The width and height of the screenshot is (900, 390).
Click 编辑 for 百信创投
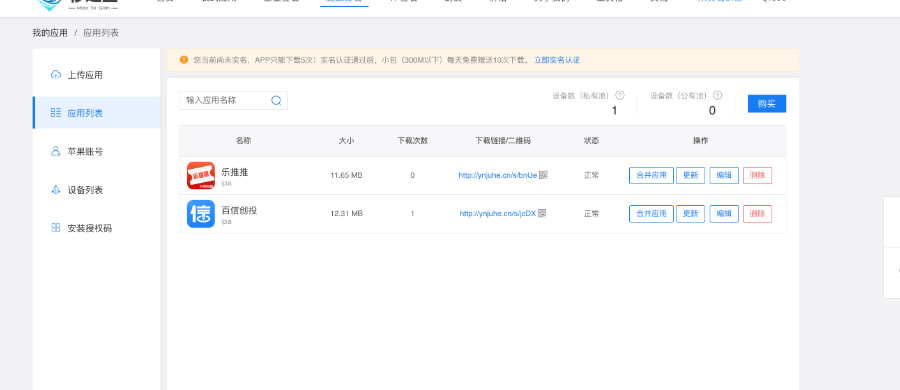(724, 214)
